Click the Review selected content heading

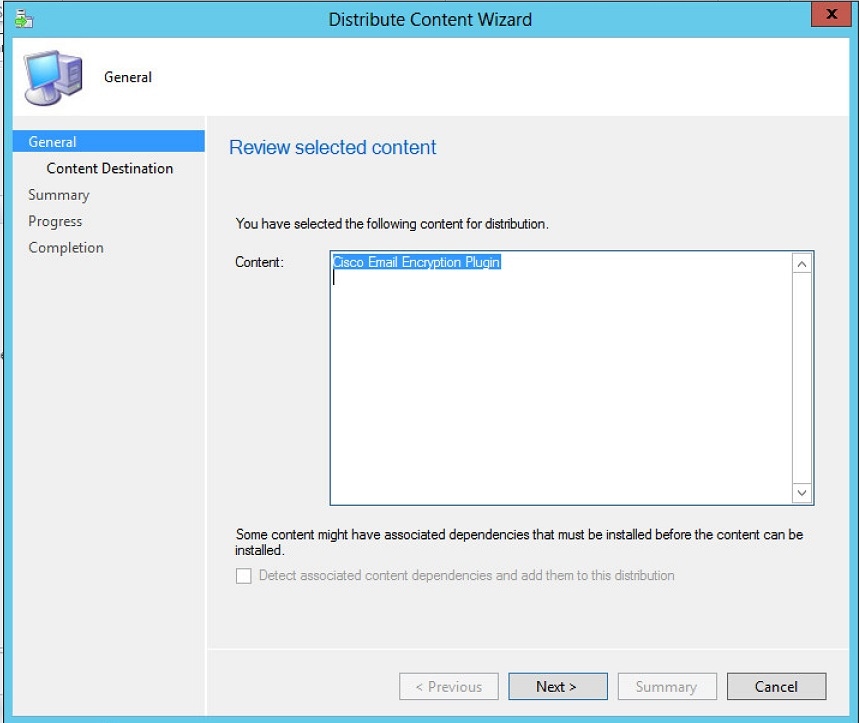pyautogui.click(x=332, y=147)
